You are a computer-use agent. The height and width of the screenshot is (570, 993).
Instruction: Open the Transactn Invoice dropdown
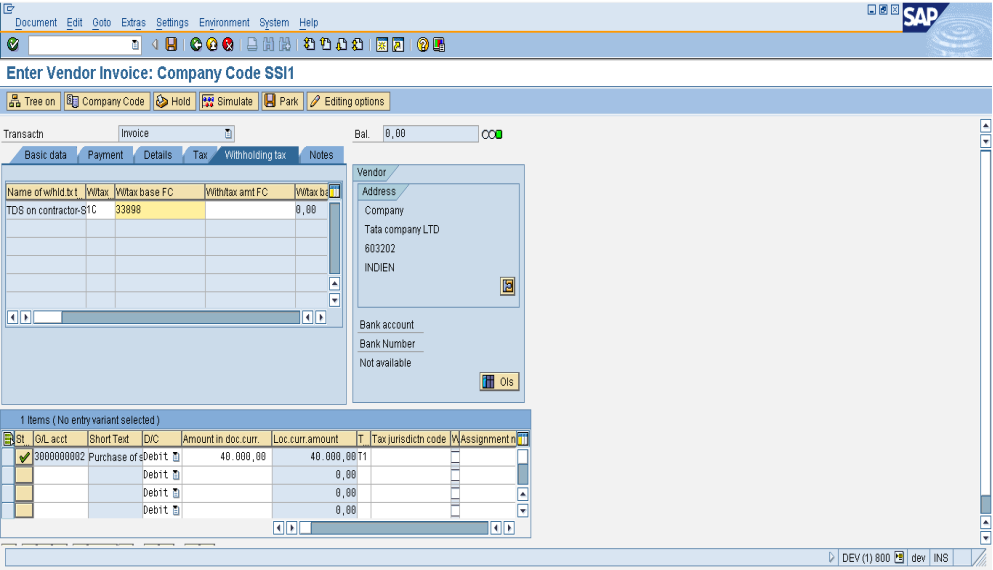[228, 133]
